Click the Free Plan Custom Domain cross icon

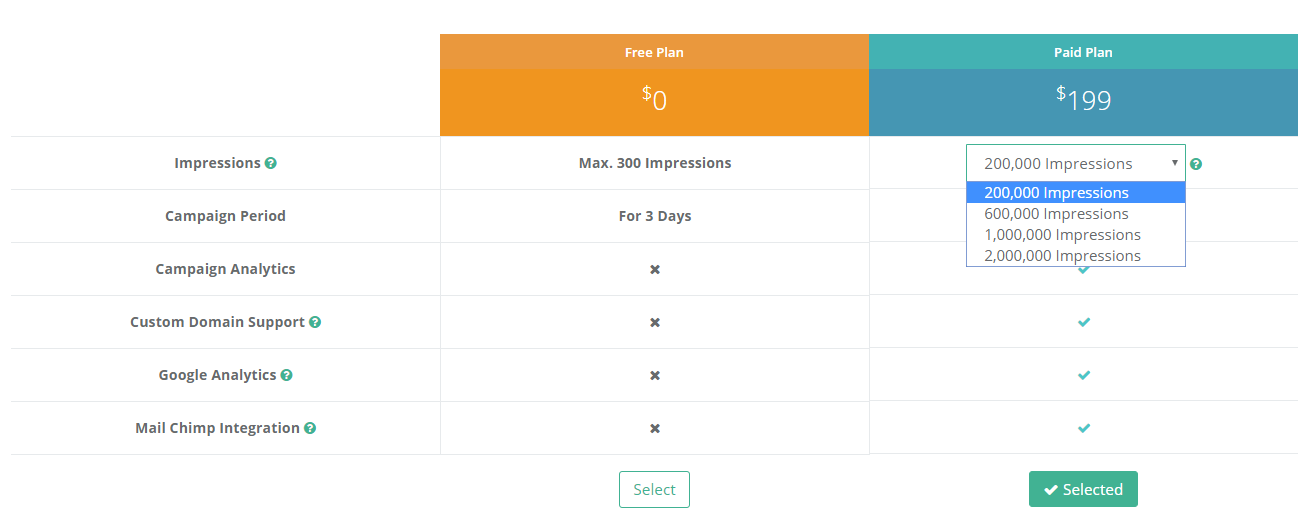(655, 322)
